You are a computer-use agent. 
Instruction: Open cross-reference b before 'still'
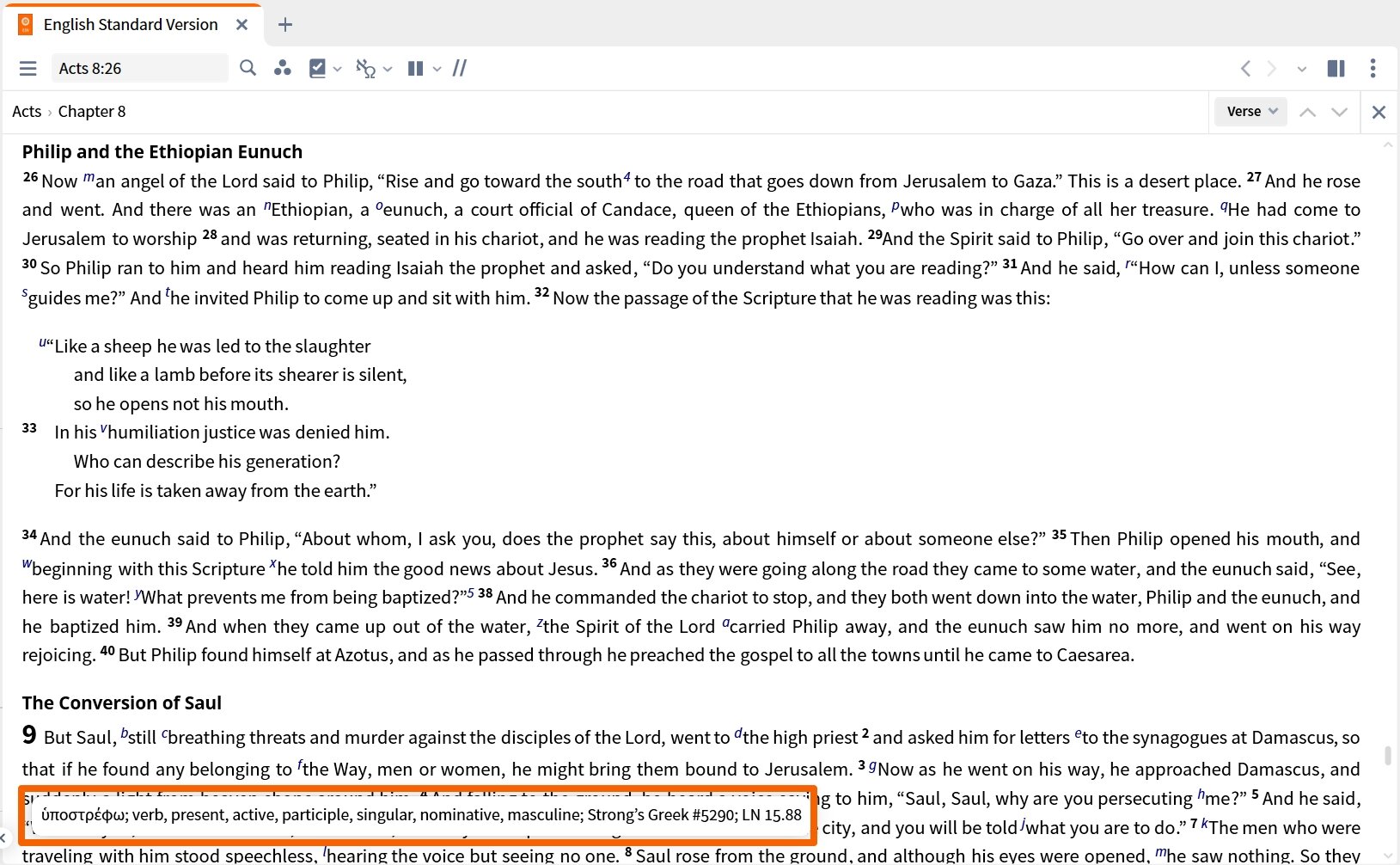pos(124,733)
